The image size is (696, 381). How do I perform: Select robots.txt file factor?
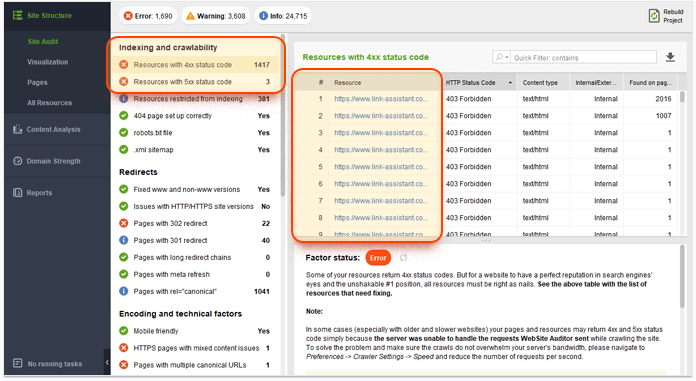(x=194, y=132)
